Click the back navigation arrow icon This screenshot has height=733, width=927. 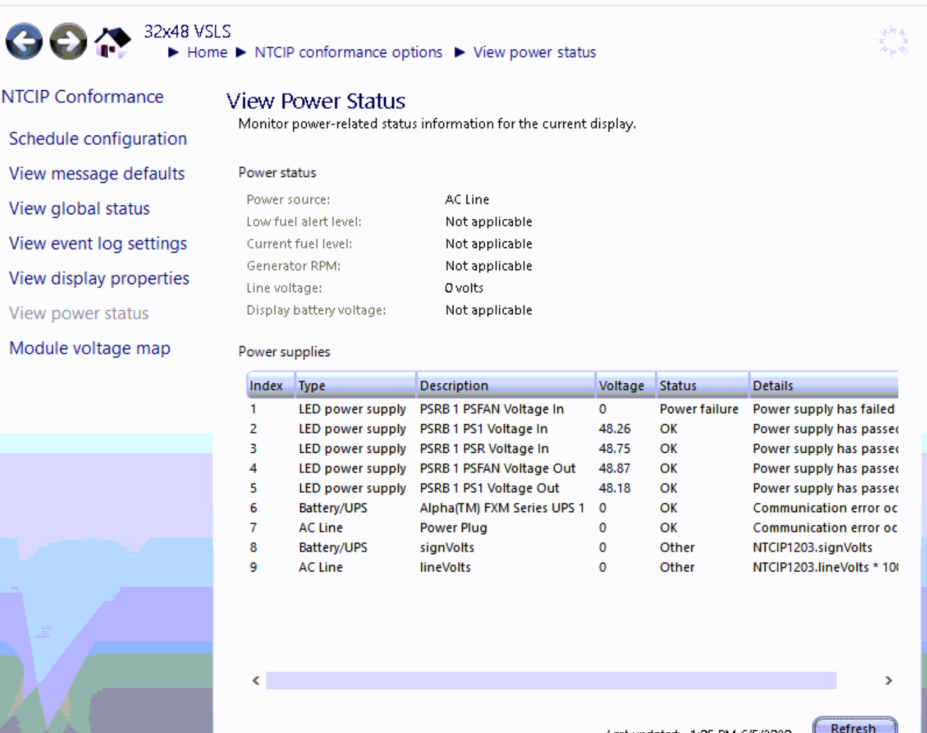(22, 41)
